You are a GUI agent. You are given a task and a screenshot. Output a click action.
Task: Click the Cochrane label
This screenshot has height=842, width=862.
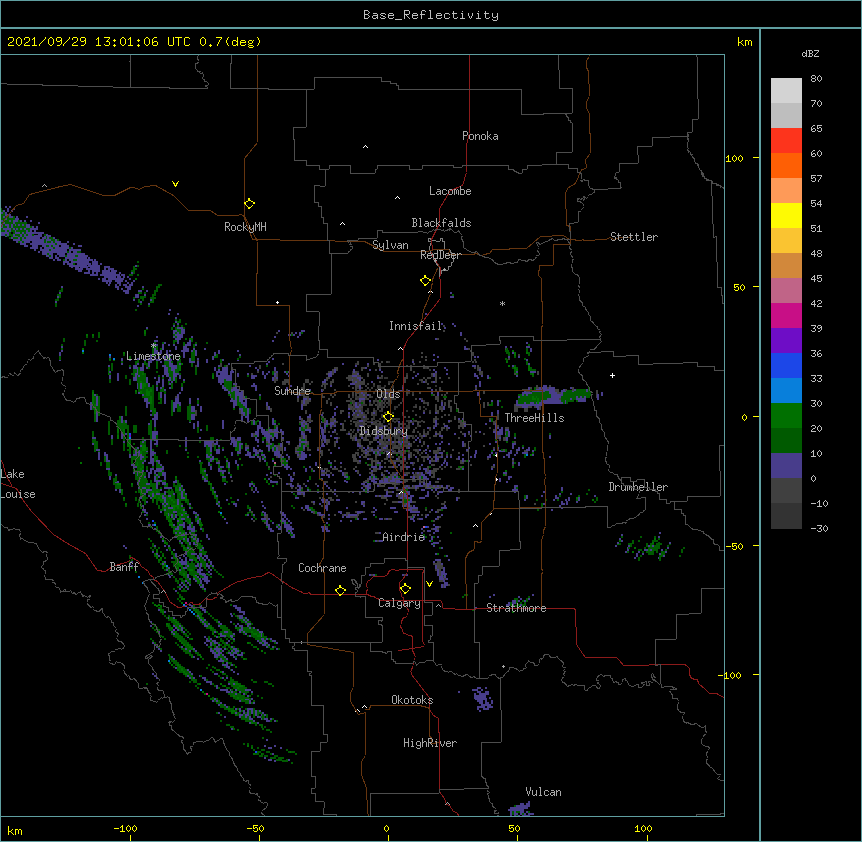pyautogui.click(x=322, y=568)
